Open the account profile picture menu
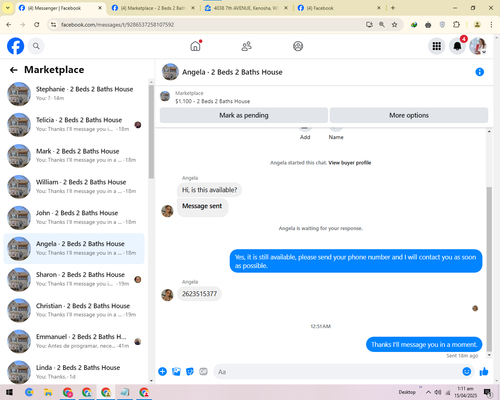 click(478, 46)
